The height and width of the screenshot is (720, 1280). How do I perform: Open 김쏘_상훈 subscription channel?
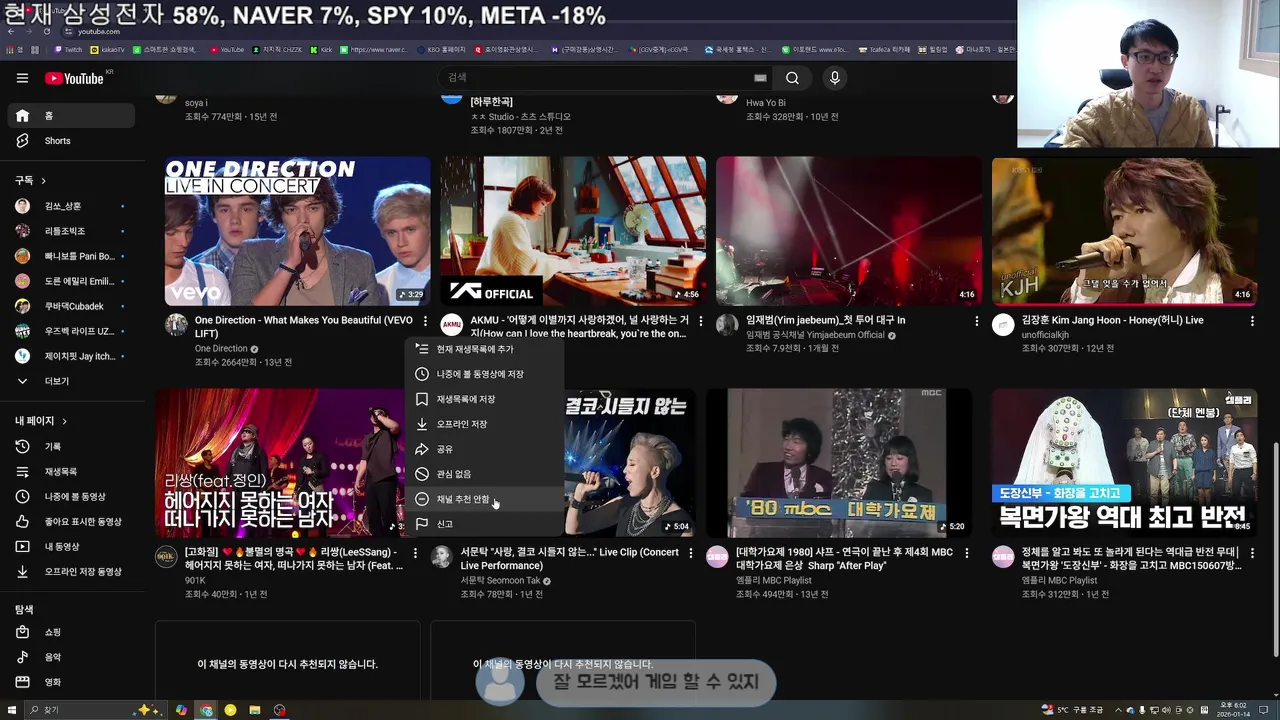(70, 206)
